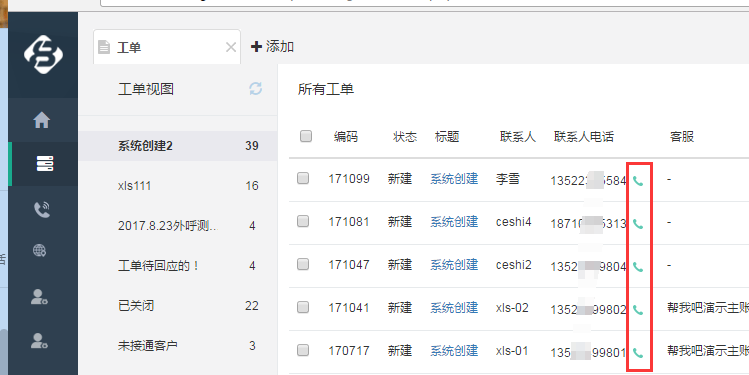Viewport: 749px width, 375px height.
Task: Click the 标题 column header
Action: 447,137
